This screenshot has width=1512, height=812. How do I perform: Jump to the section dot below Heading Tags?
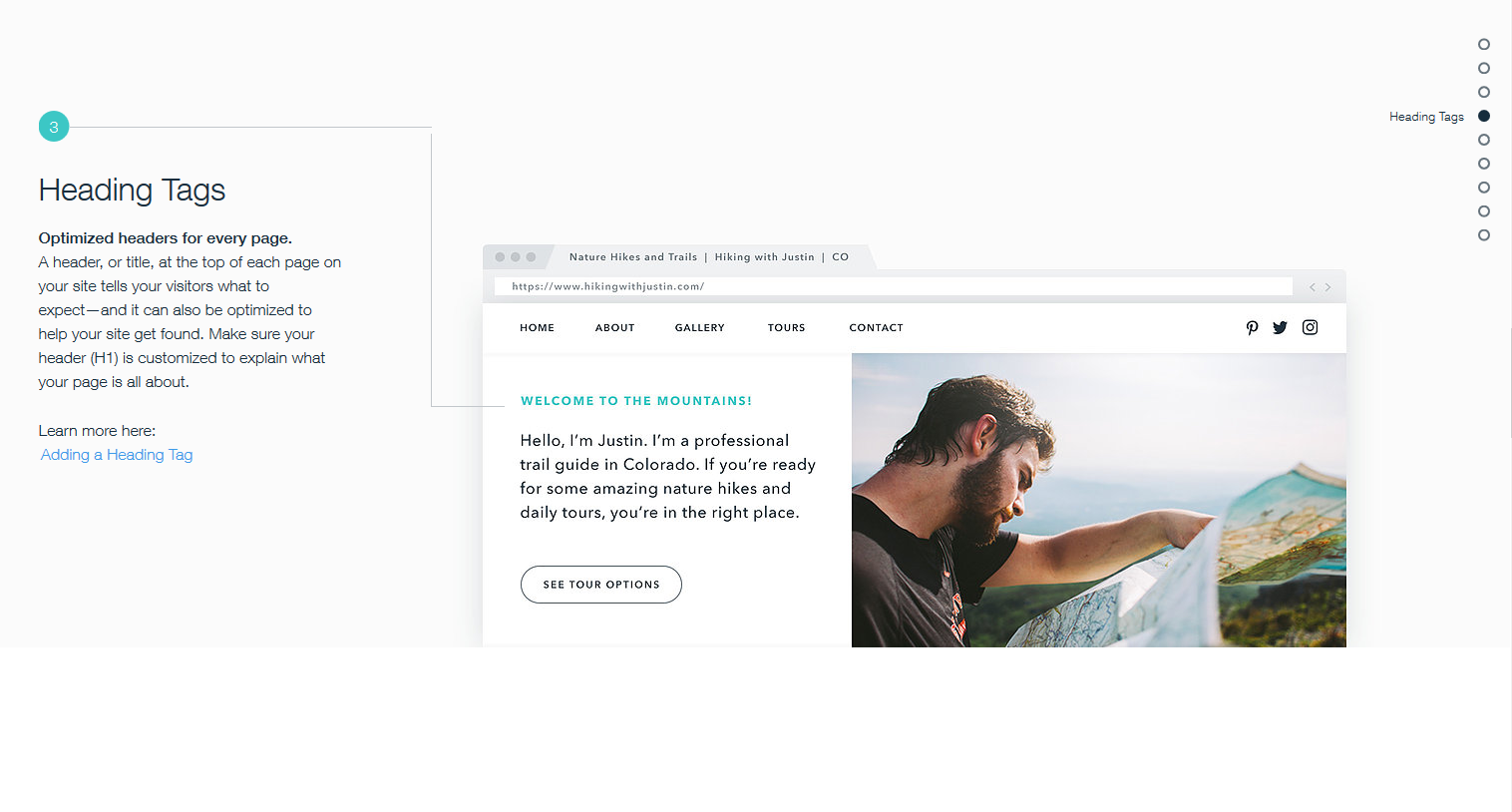(1484, 140)
